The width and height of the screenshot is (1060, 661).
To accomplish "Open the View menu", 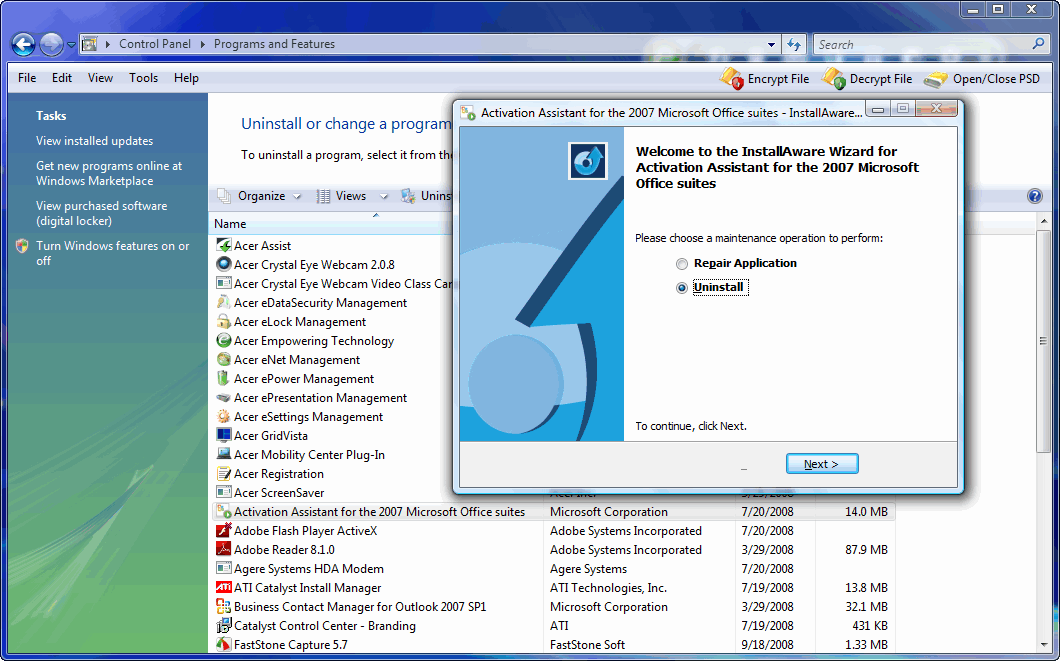I will (100, 78).
